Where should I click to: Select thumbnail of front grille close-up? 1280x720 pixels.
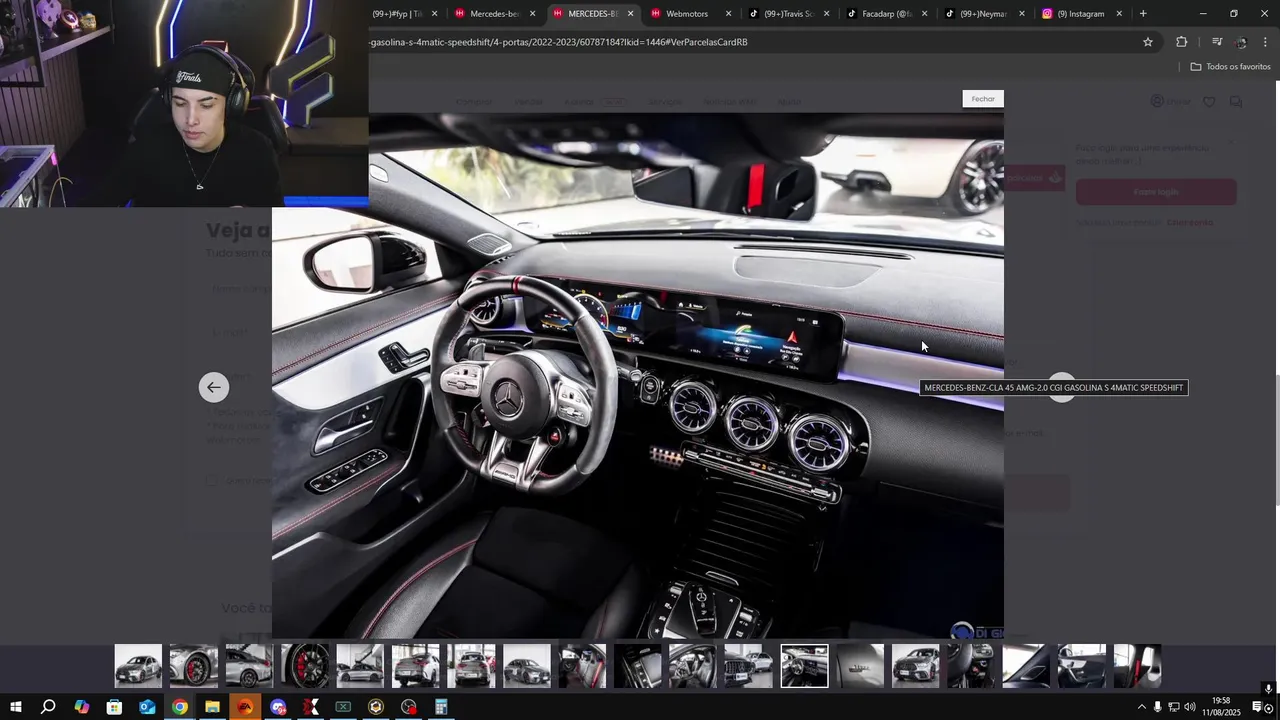click(x=749, y=666)
